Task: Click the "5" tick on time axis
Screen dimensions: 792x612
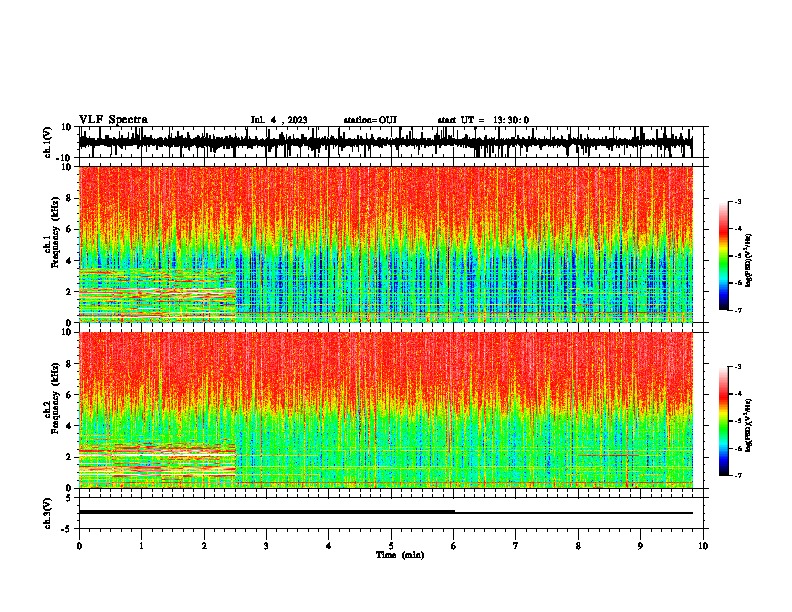Action: click(391, 546)
